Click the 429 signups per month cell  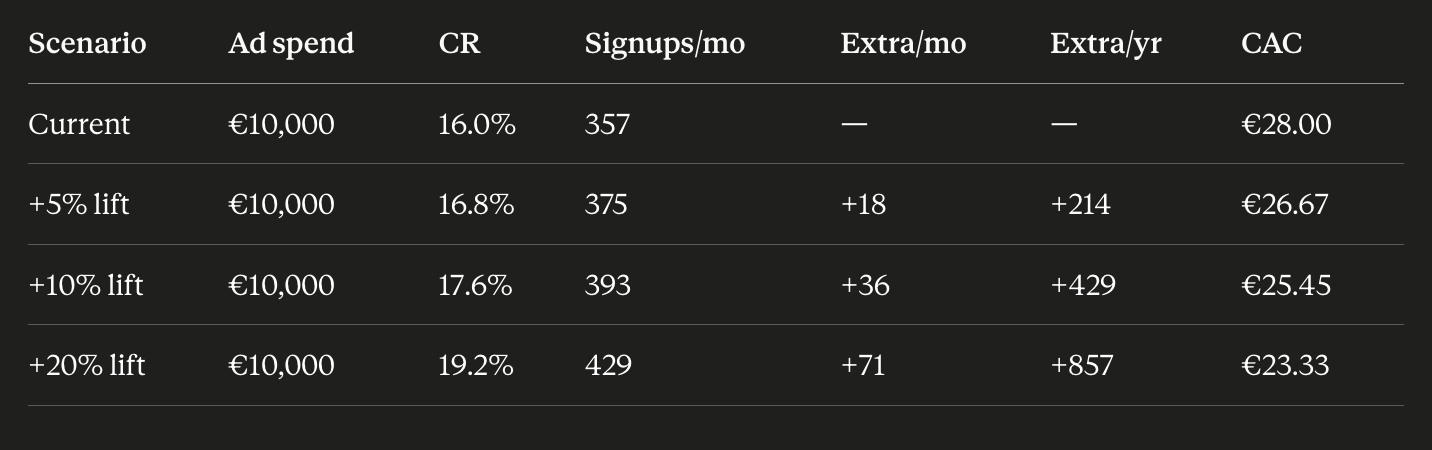608,365
